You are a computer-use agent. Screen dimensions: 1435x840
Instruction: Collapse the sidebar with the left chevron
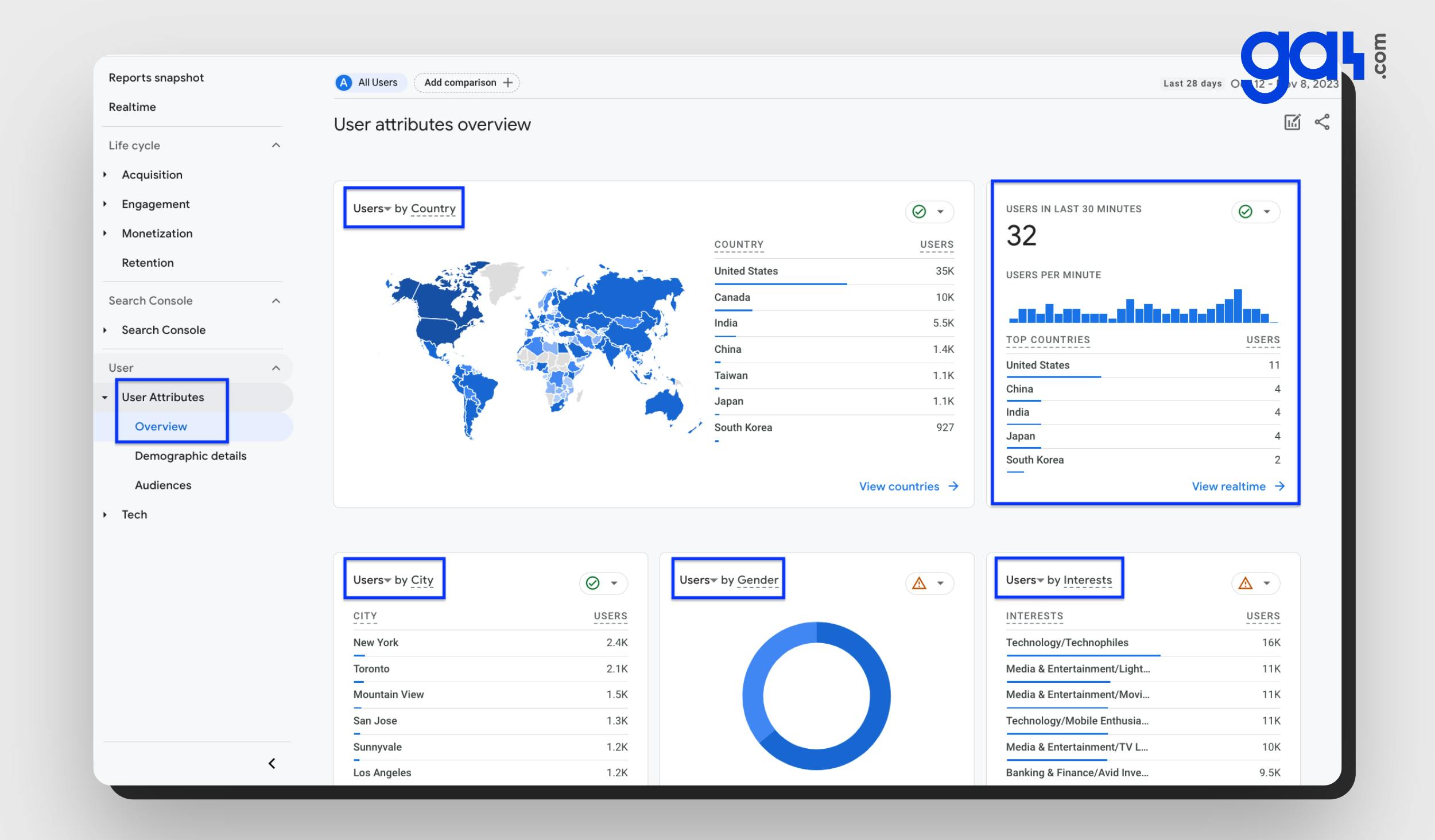pyautogui.click(x=272, y=763)
